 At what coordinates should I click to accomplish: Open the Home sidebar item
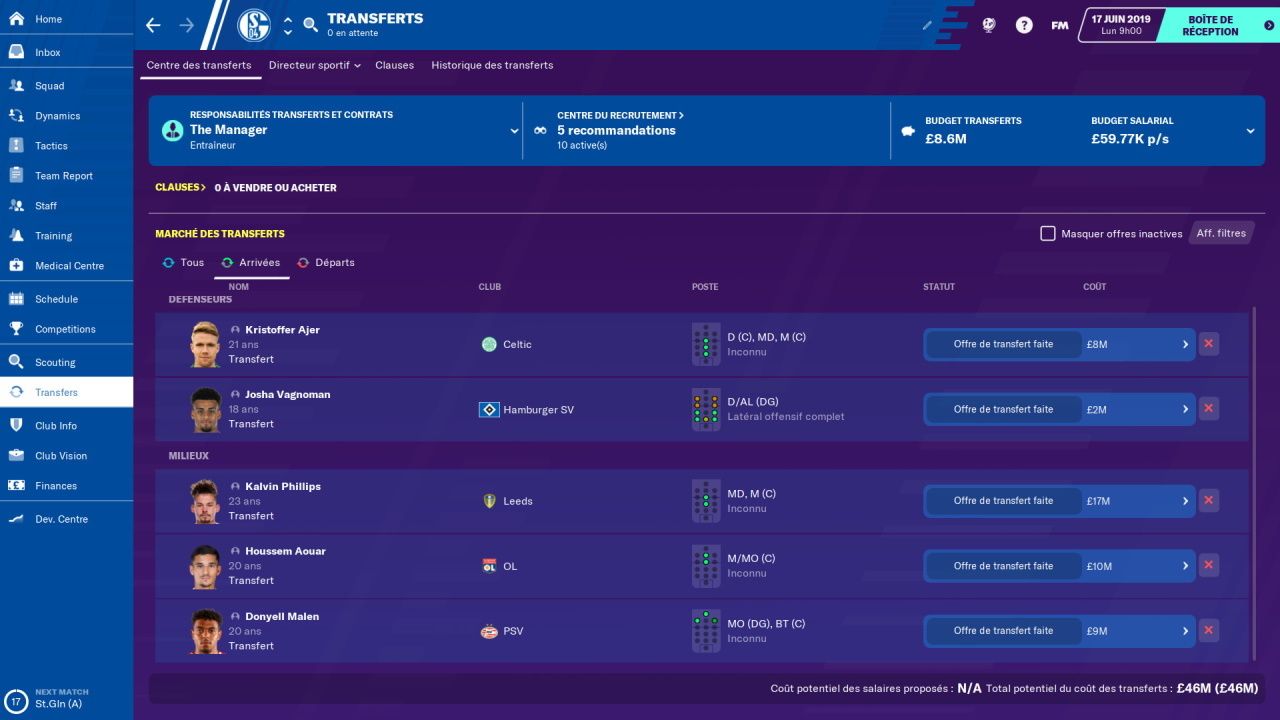click(66, 19)
